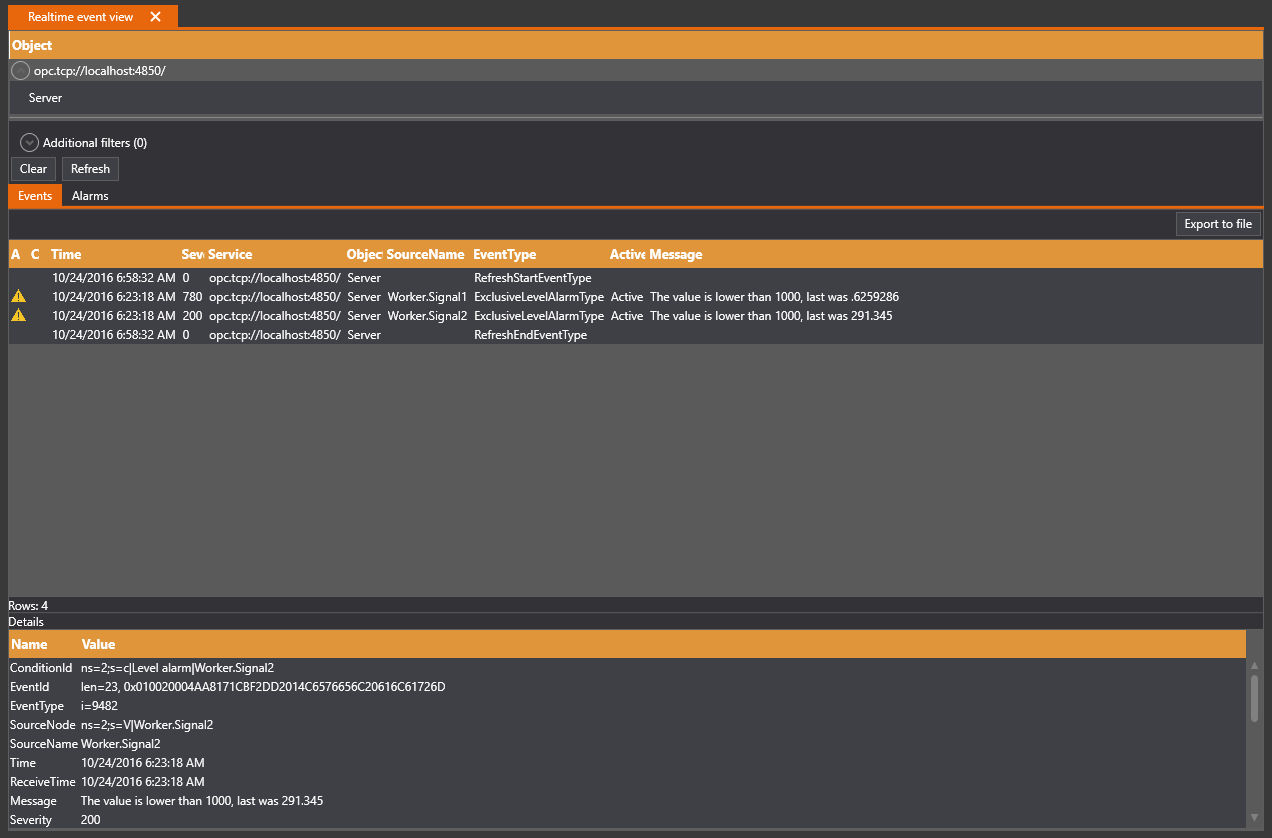
Task: Export events with Export to file
Action: [x=1217, y=224]
